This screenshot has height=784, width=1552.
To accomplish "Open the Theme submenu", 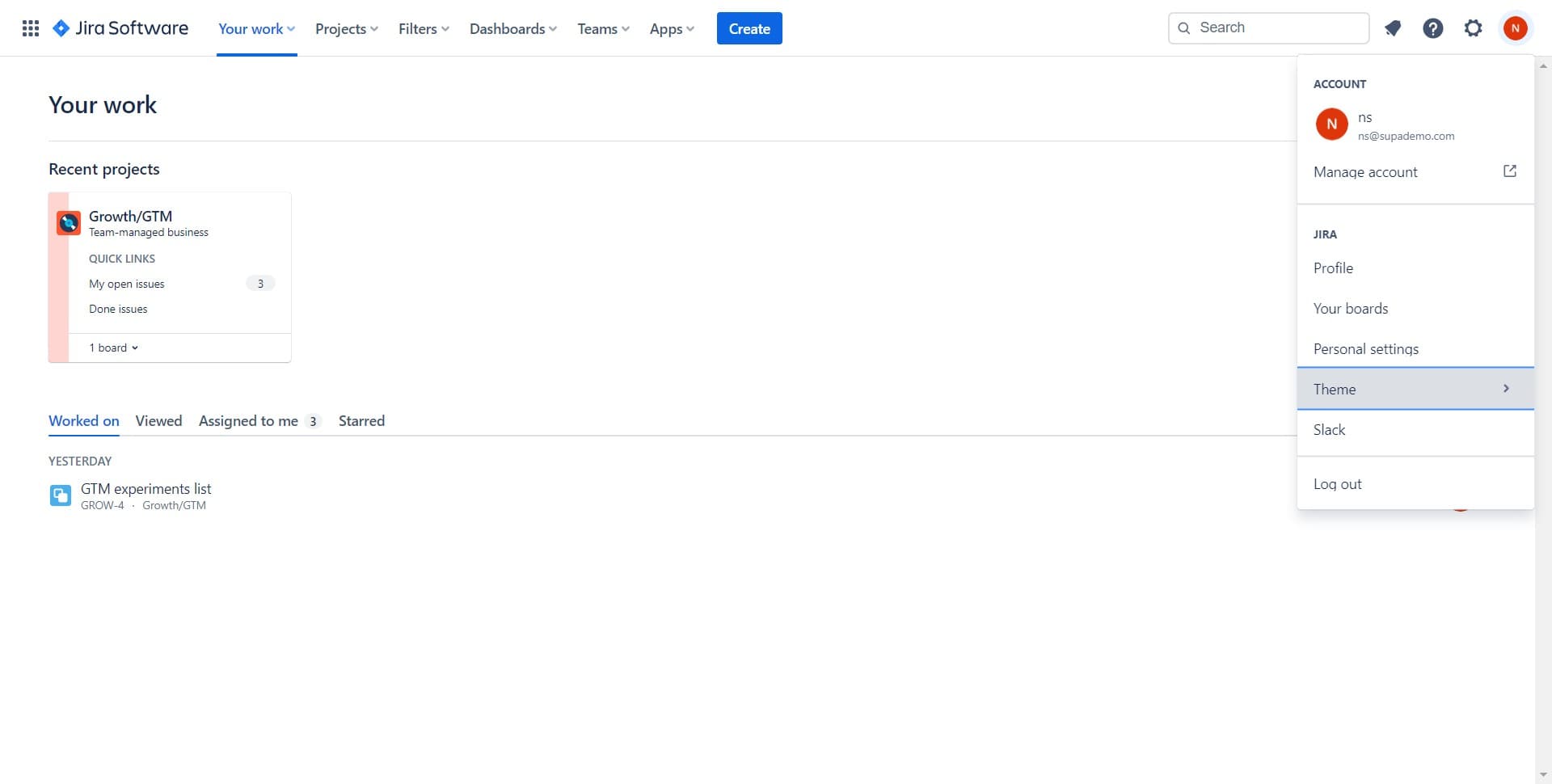I will pos(1335,389).
